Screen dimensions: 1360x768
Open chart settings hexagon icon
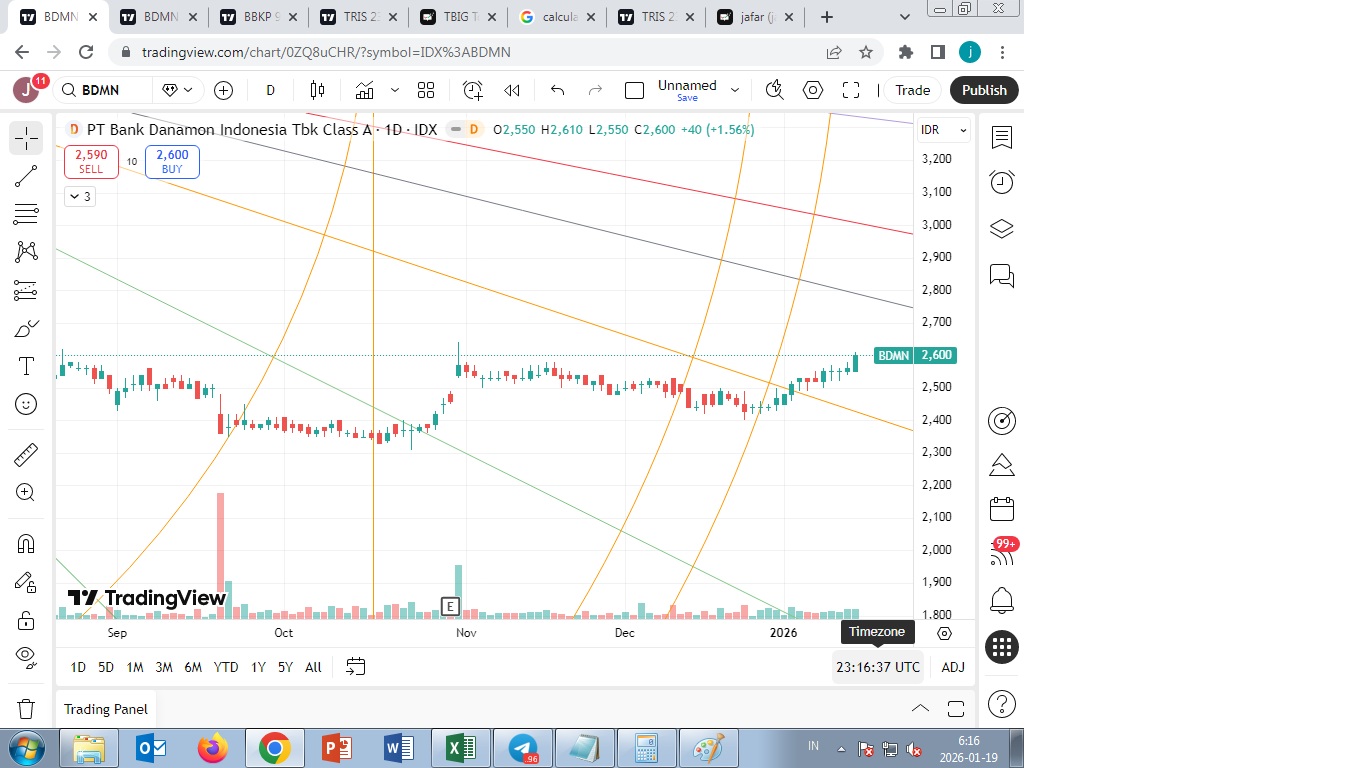813,90
